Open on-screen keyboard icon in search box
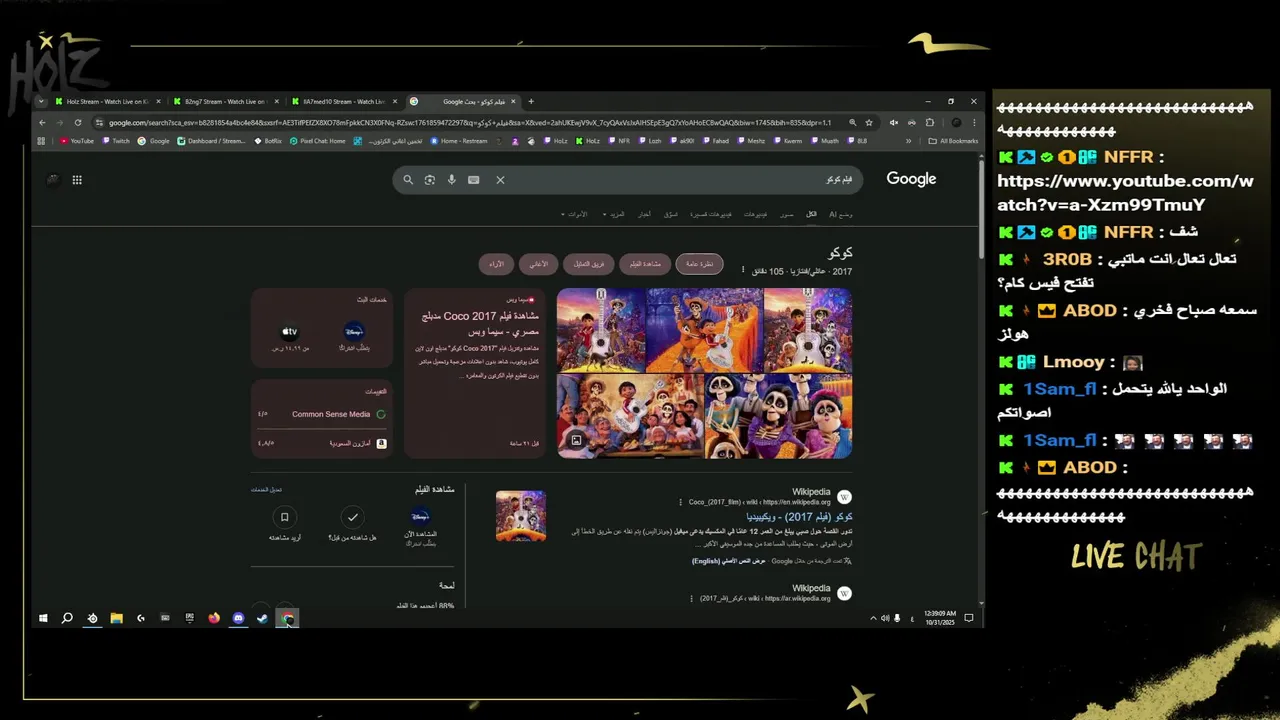Image resolution: width=1280 pixels, height=720 pixels. click(x=474, y=180)
